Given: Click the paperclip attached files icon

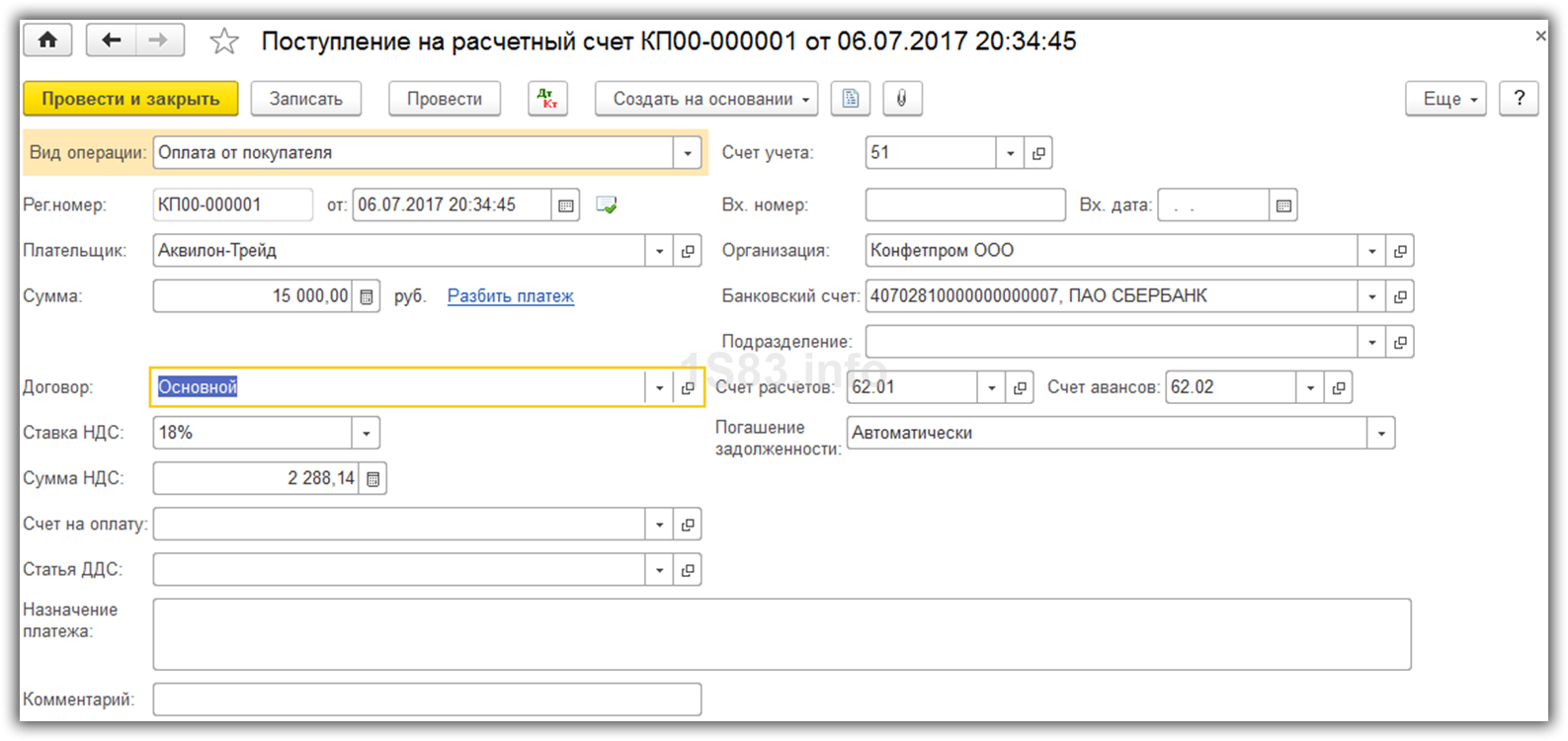Looking at the screenshot, I should tap(901, 99).
